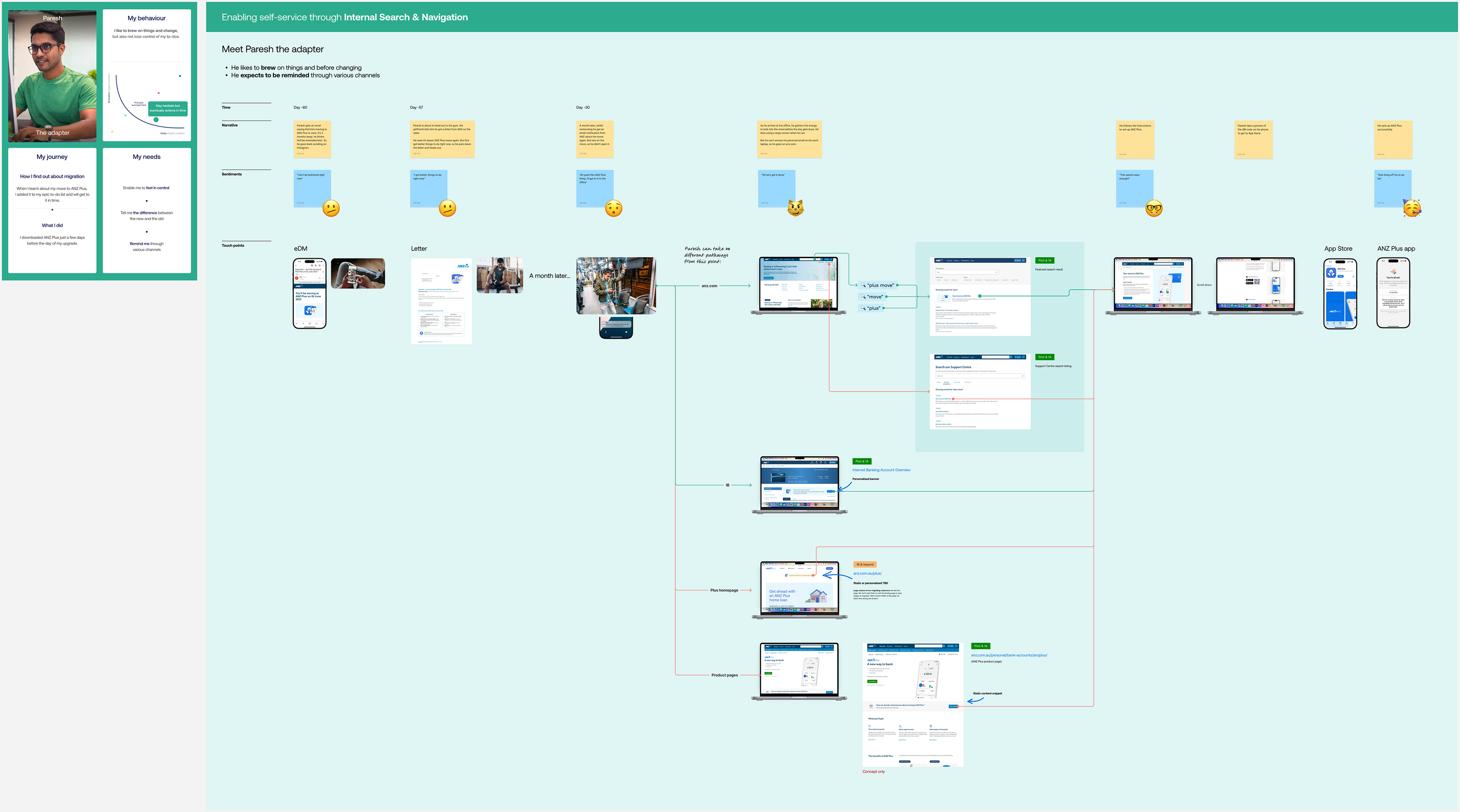Select the App Store phone mockup
This screenshot has width=1460, height=812.
tap(1340, 293)
